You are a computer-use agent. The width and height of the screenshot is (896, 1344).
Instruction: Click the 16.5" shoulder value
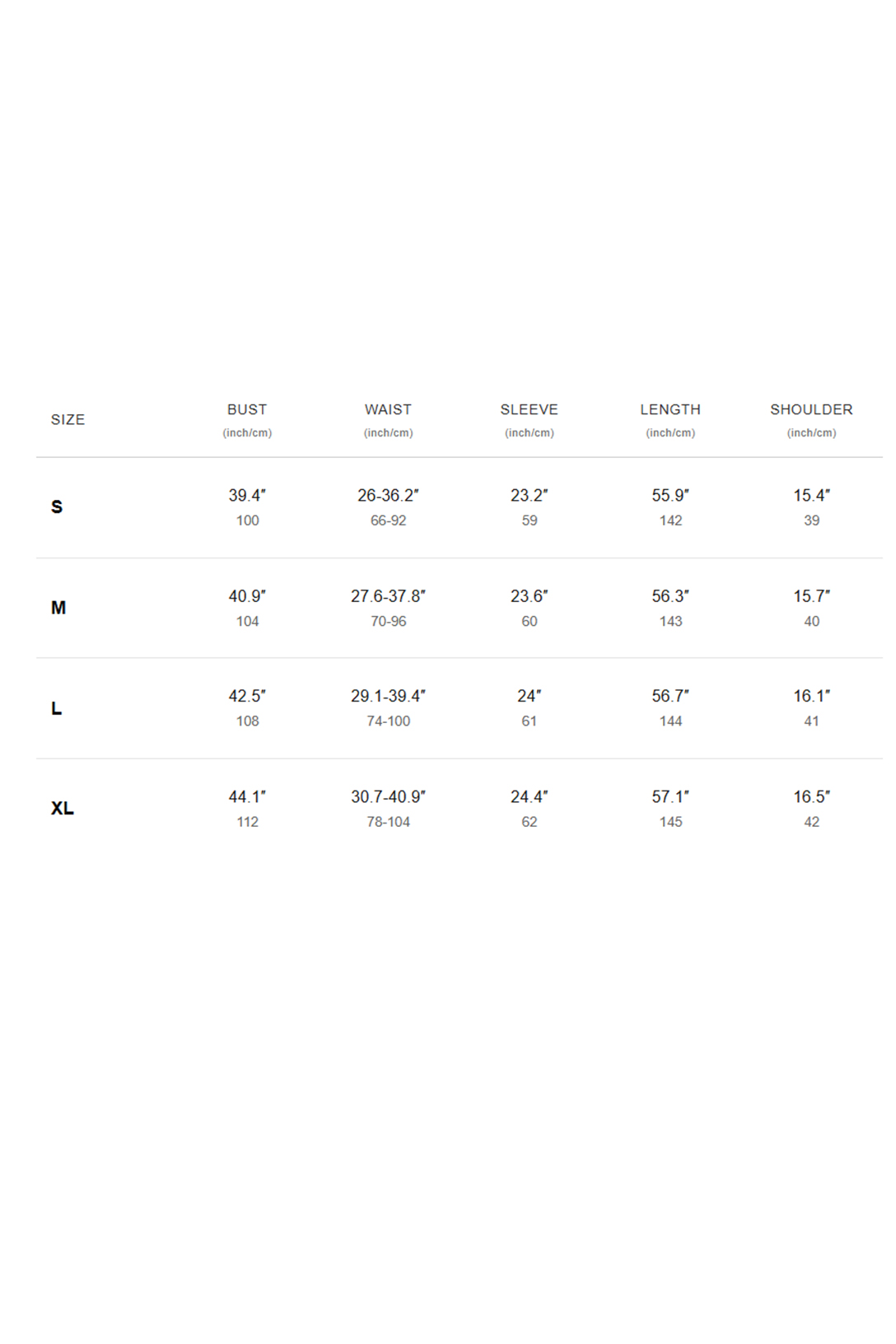[x=811, y=796]
